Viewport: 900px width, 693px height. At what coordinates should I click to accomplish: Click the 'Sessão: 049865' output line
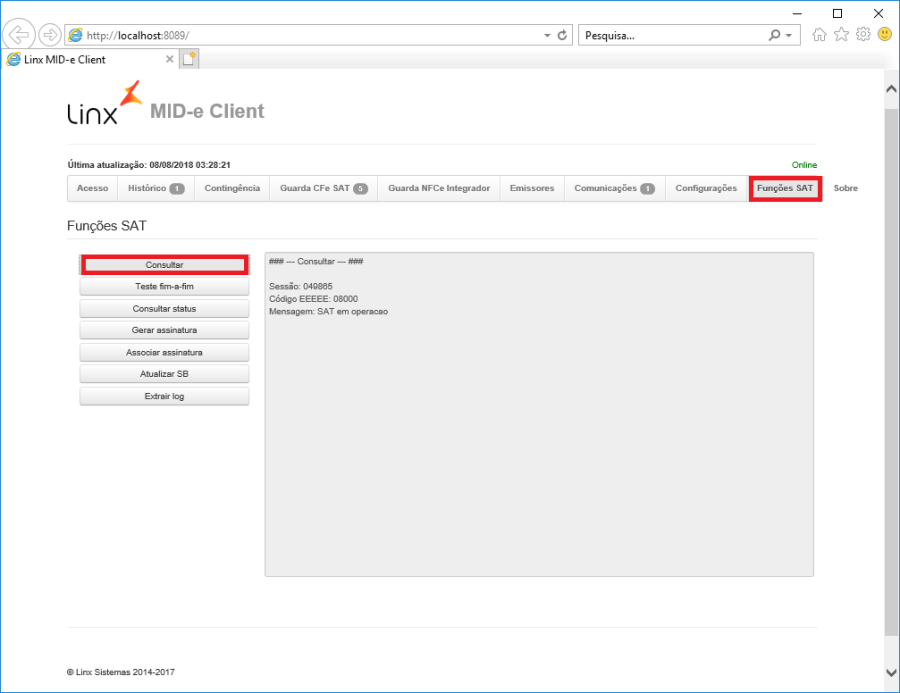pos(301,286)
